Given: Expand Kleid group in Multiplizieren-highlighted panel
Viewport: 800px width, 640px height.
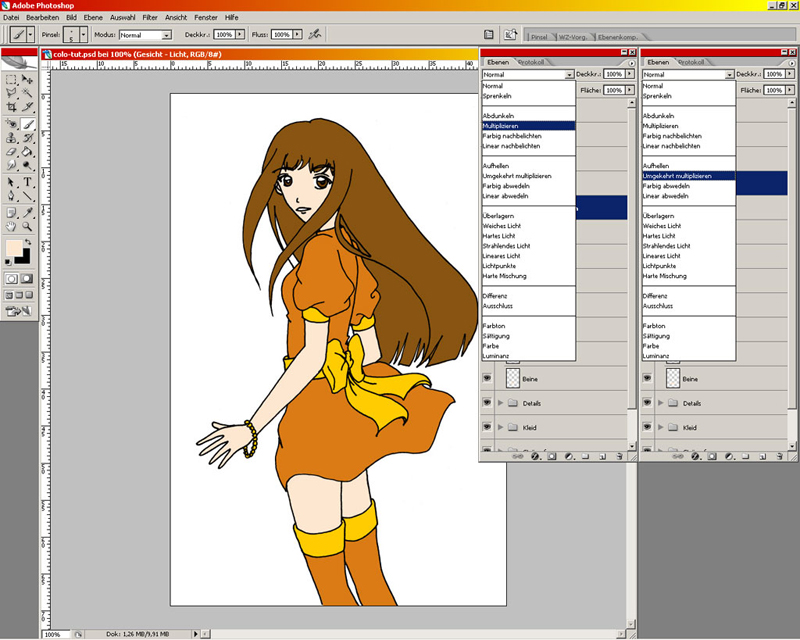Looking at the screenshot, I should 501,427.
